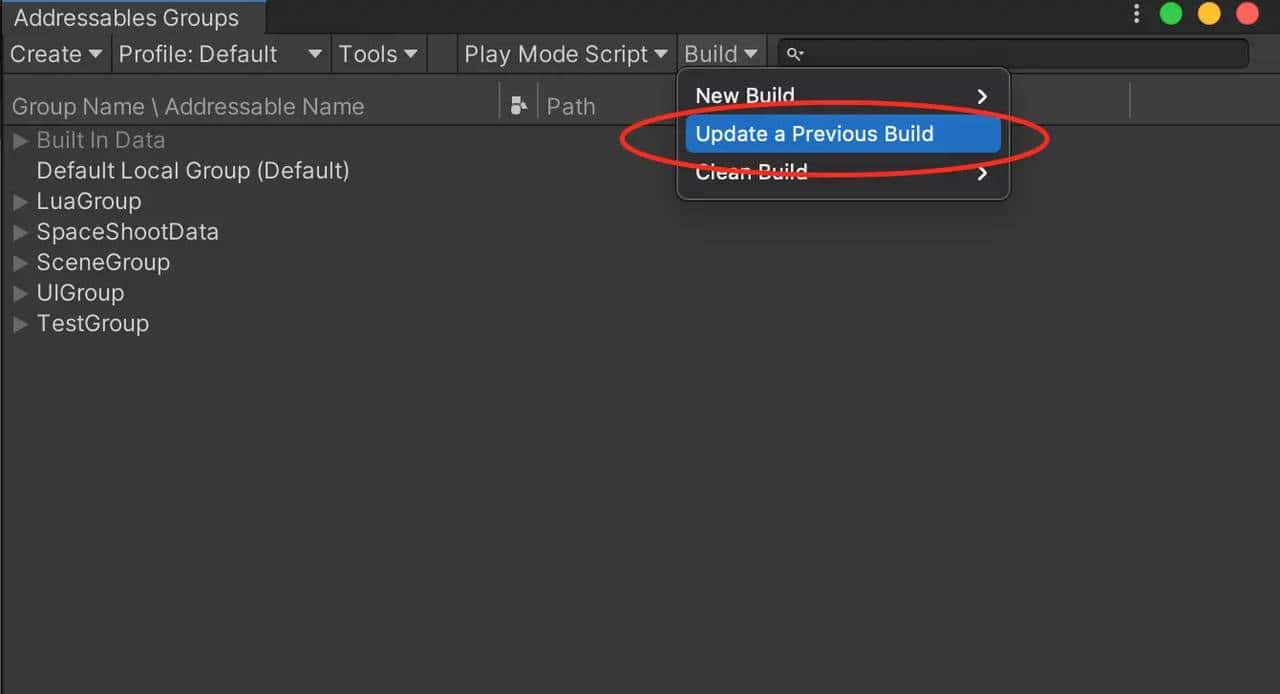Open the Build dropdown

tap(721, 53)
